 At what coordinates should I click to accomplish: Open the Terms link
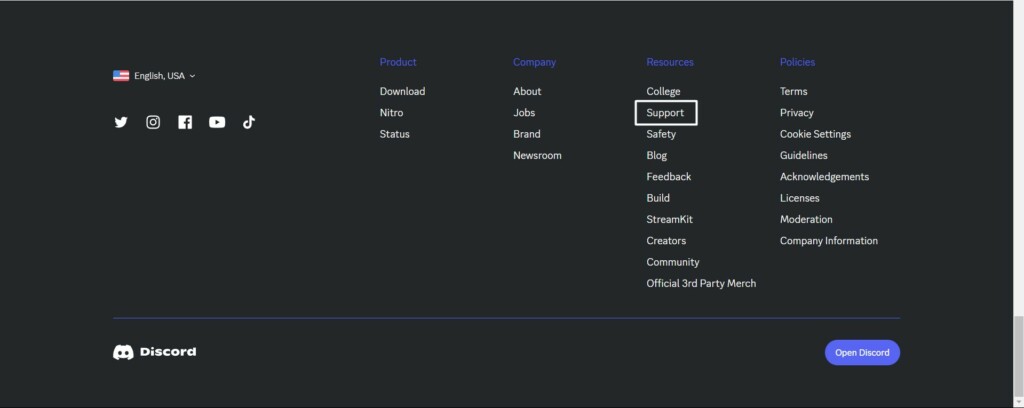793,91
